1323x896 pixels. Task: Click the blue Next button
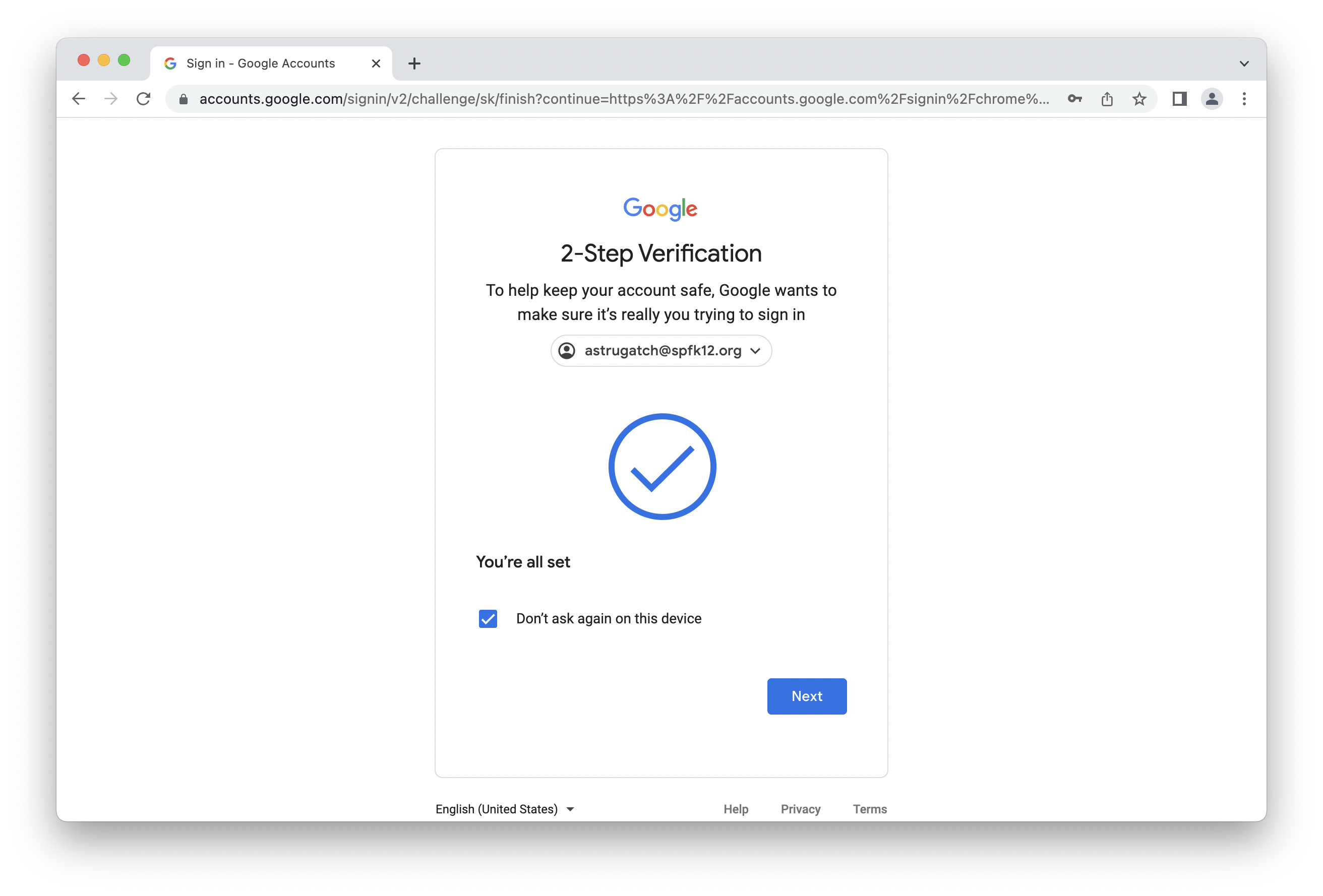(x=806, y=696)
